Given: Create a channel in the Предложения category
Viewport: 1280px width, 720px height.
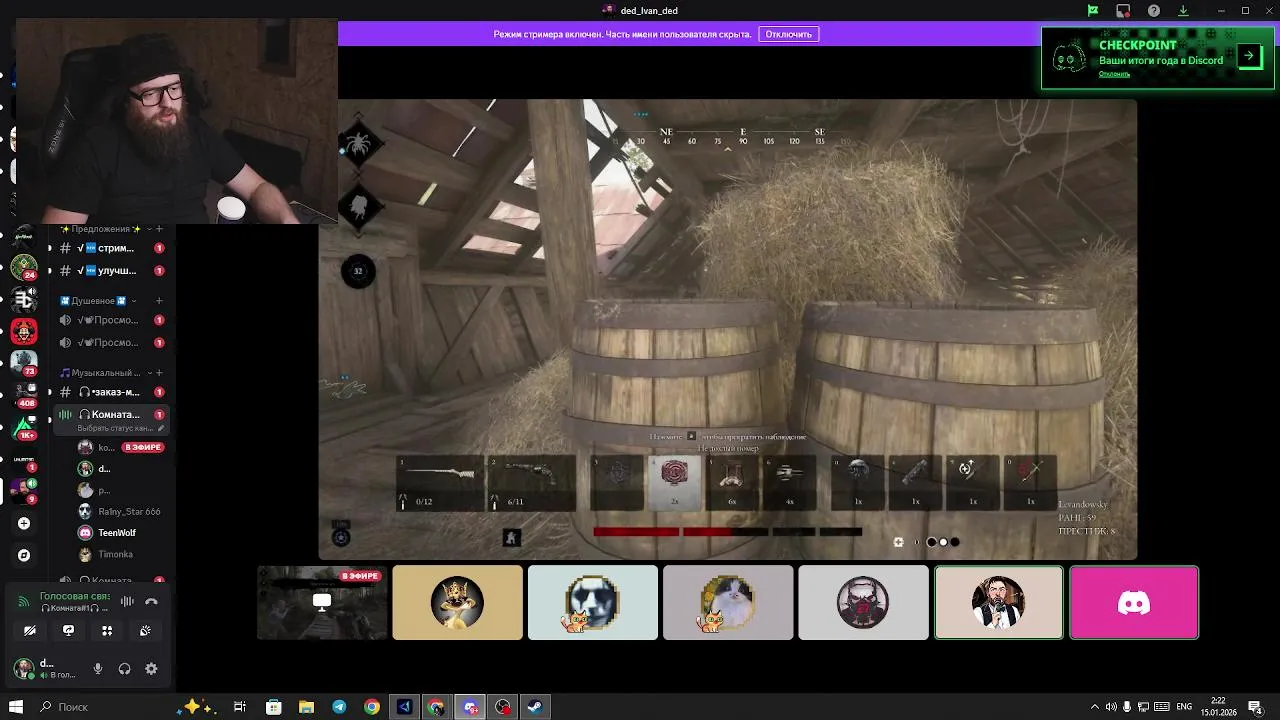Looking at the screenshot, I should [159, 229].
